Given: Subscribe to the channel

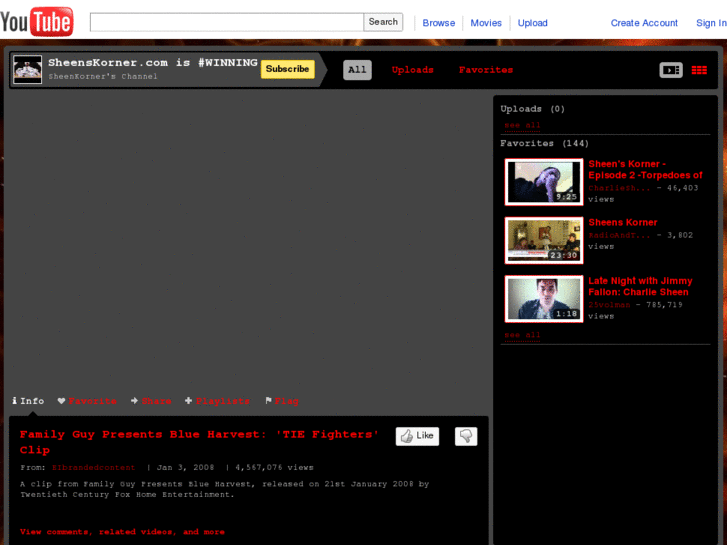Looking at the screenshot, I should (287, 69).
